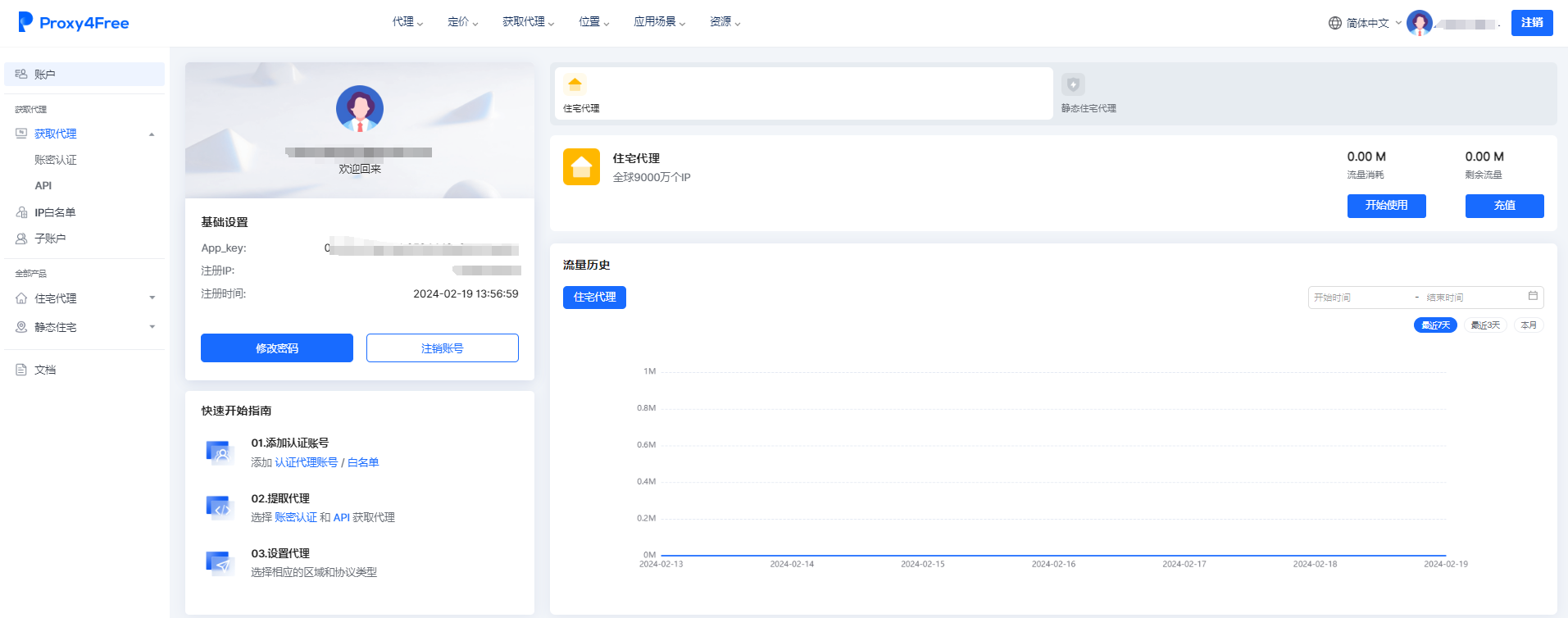
Task: Select the 最近3天 range filter
Action: [1485, 325]
